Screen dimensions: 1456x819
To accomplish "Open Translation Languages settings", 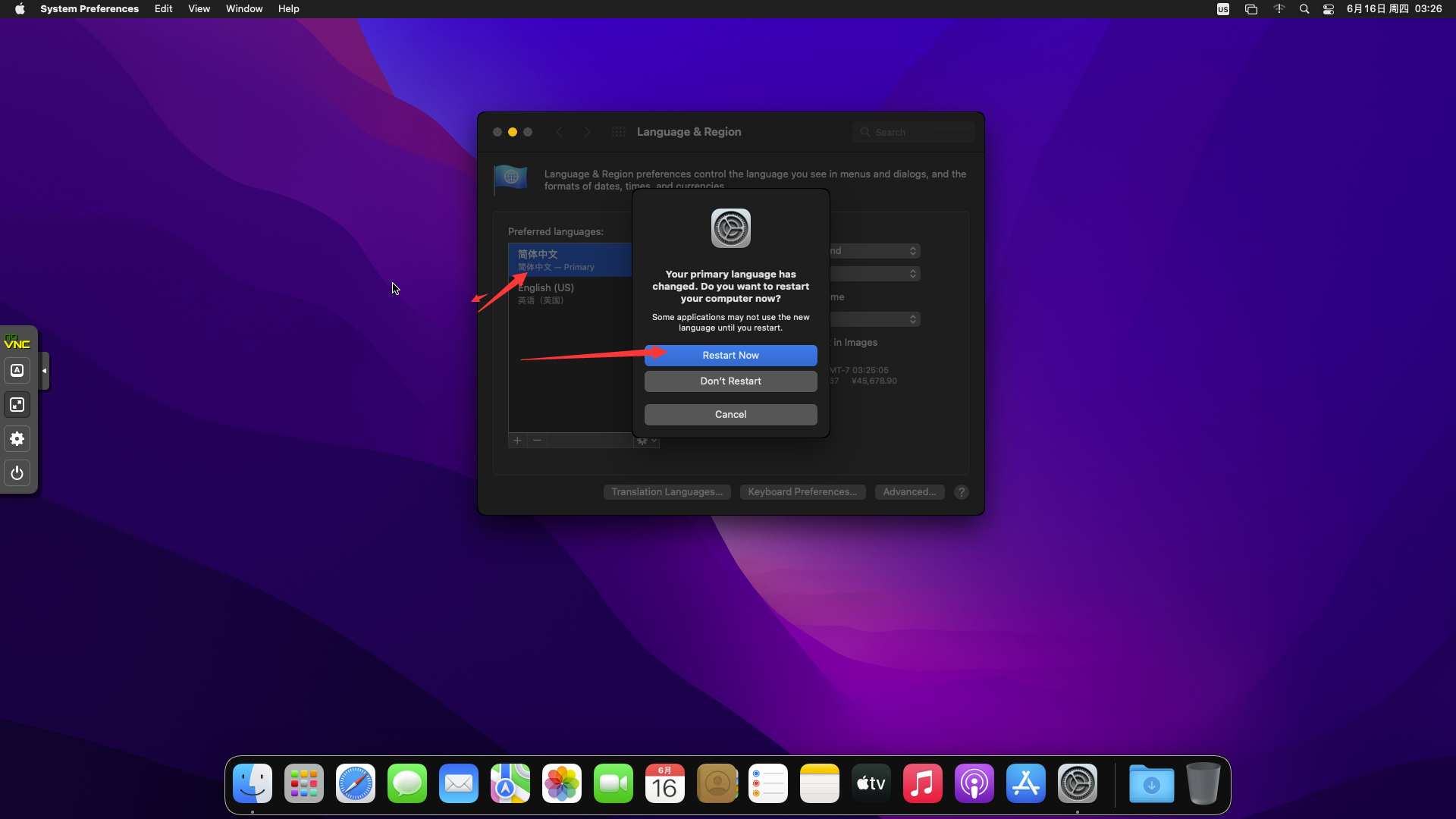I will tap(667, 492).
